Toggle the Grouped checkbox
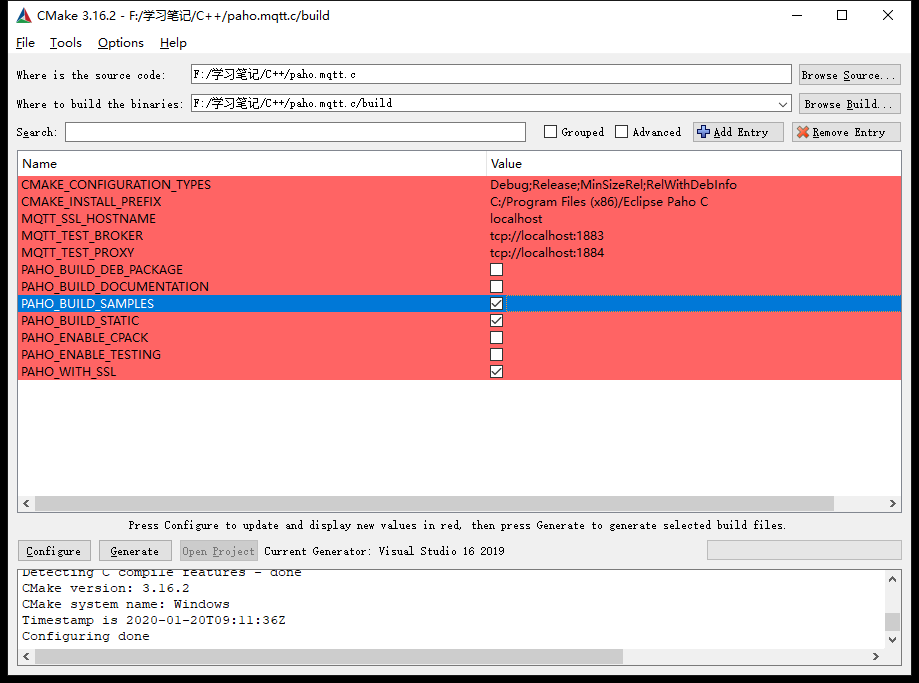Viewport: 919px width, 683px height. [x=550, y=132]
